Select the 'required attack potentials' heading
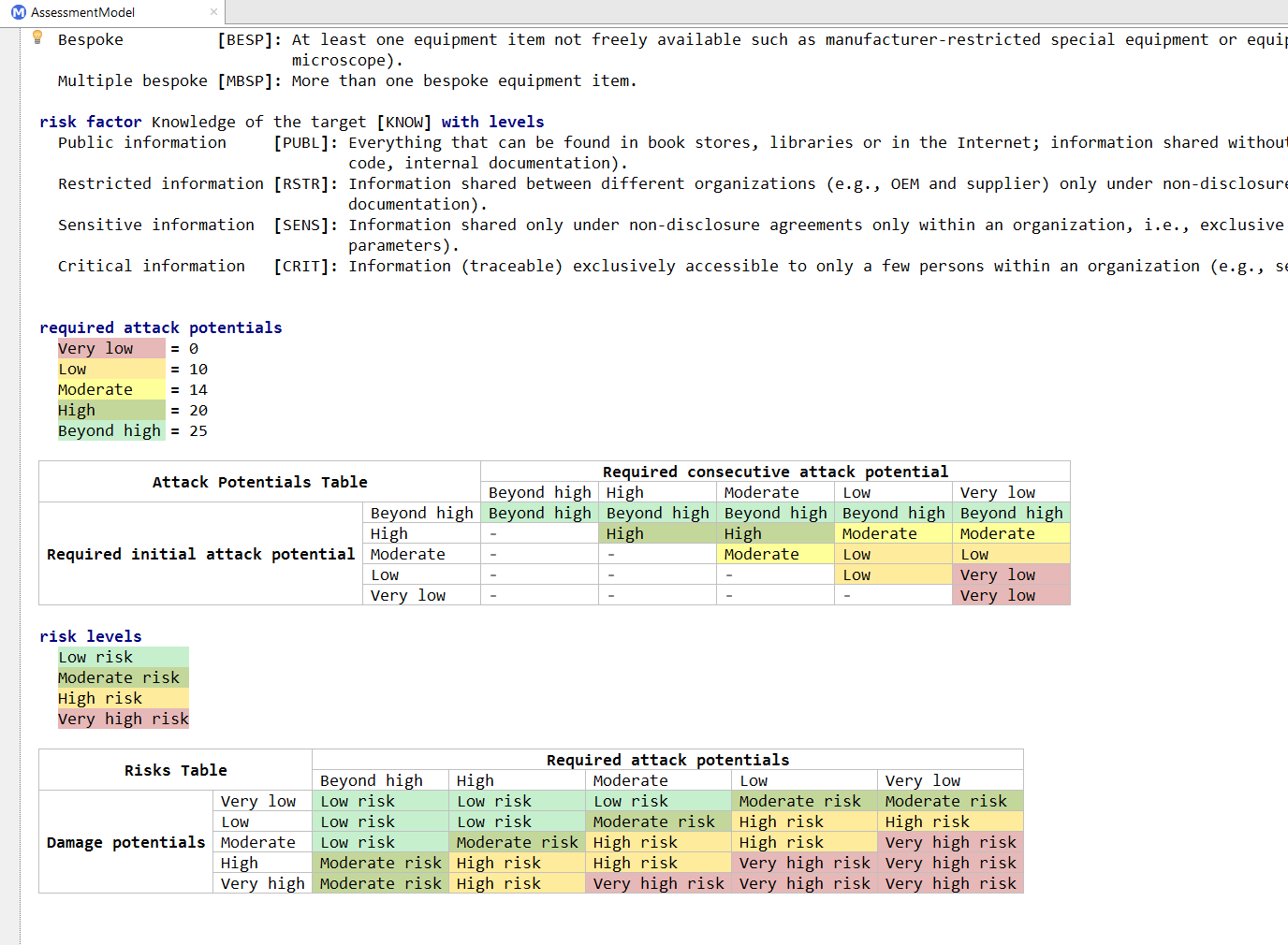 click(x=160, y=327)
